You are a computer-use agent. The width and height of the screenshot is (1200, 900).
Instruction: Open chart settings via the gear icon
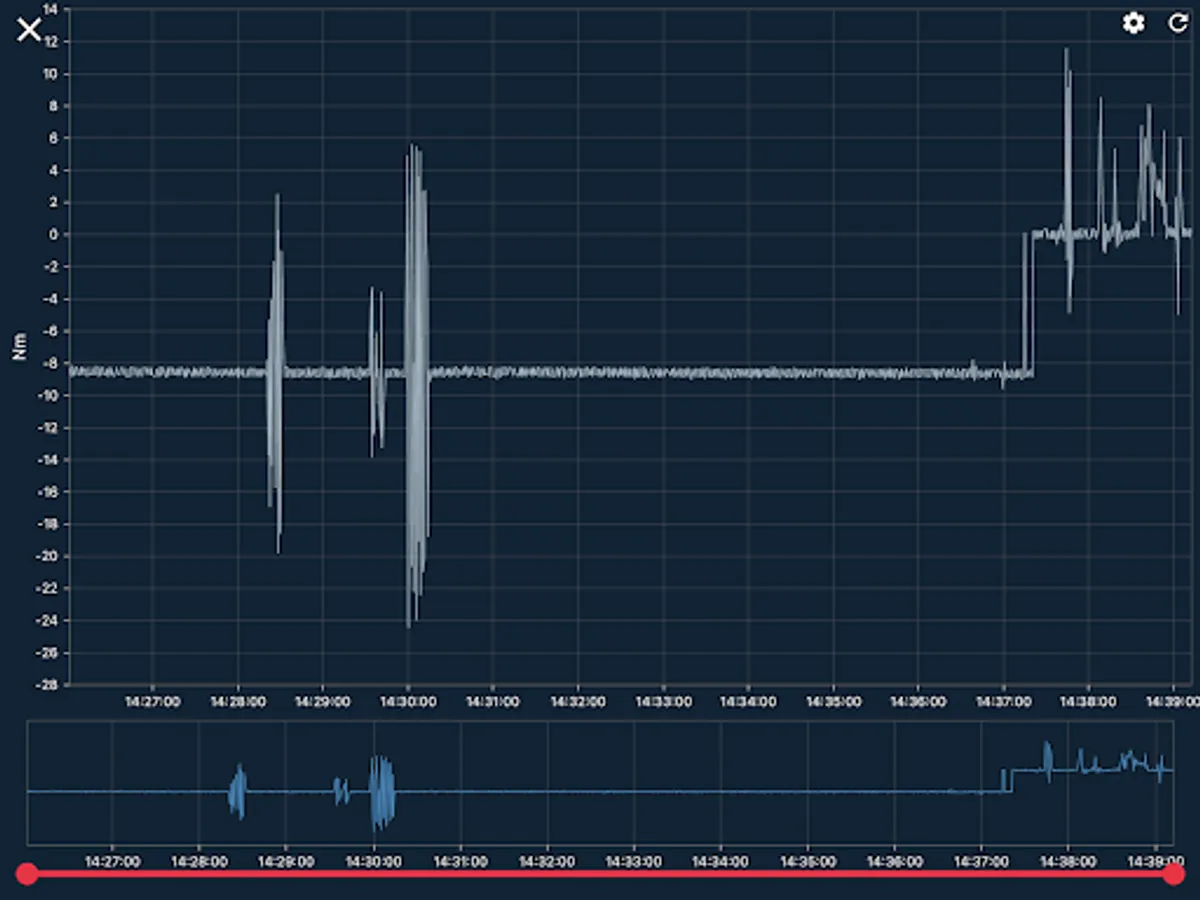pyautogui.click(x=1133, y=23)
